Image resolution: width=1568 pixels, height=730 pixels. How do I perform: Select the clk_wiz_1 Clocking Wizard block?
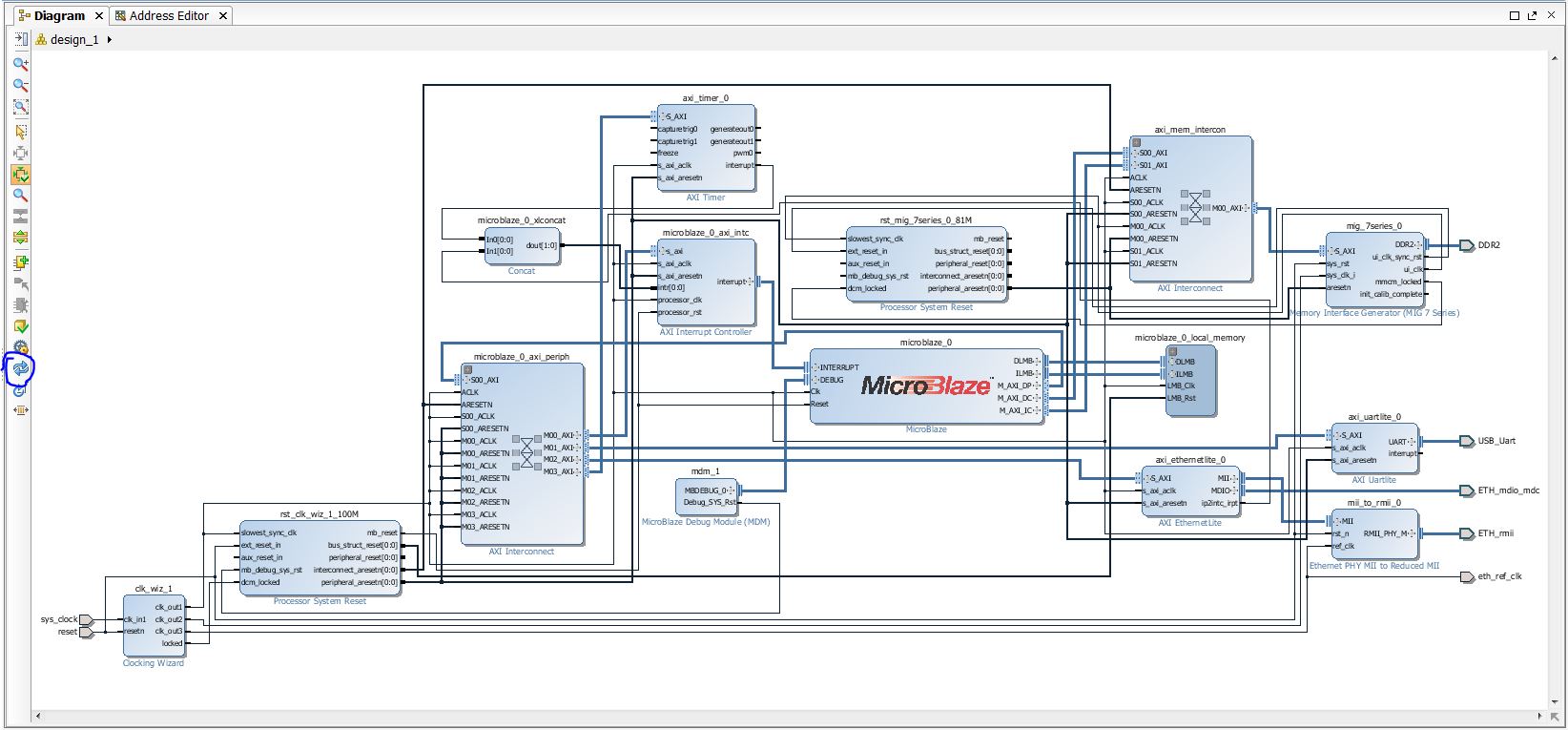tap(154, 625)
